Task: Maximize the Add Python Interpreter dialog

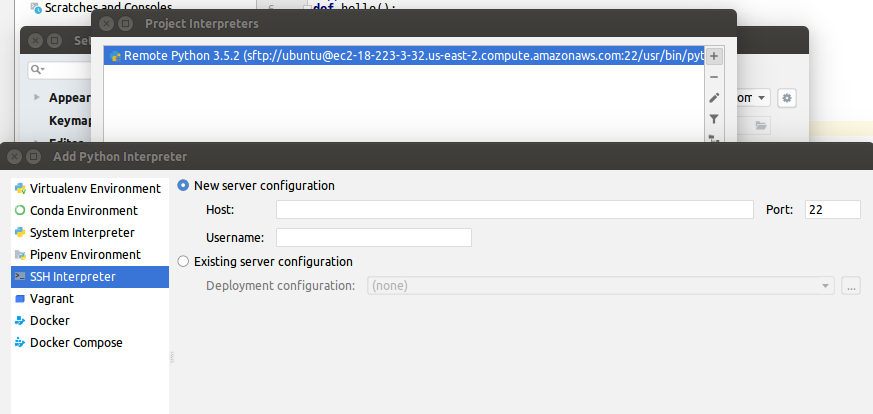Action: pos(33,157)
